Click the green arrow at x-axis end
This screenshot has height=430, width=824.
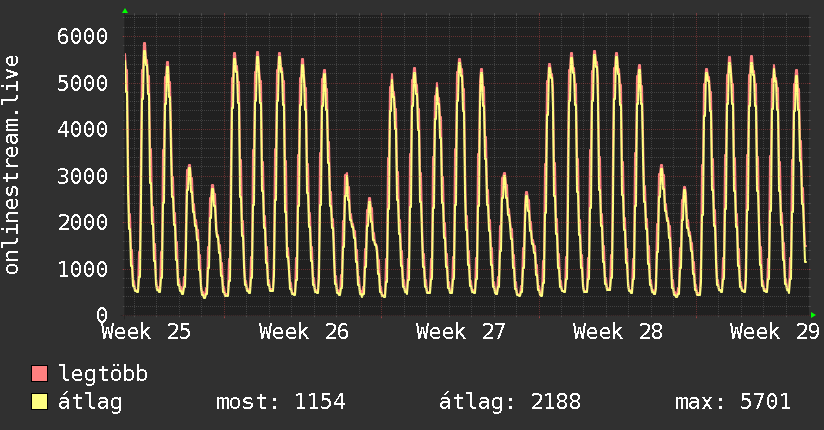[813, 315]
